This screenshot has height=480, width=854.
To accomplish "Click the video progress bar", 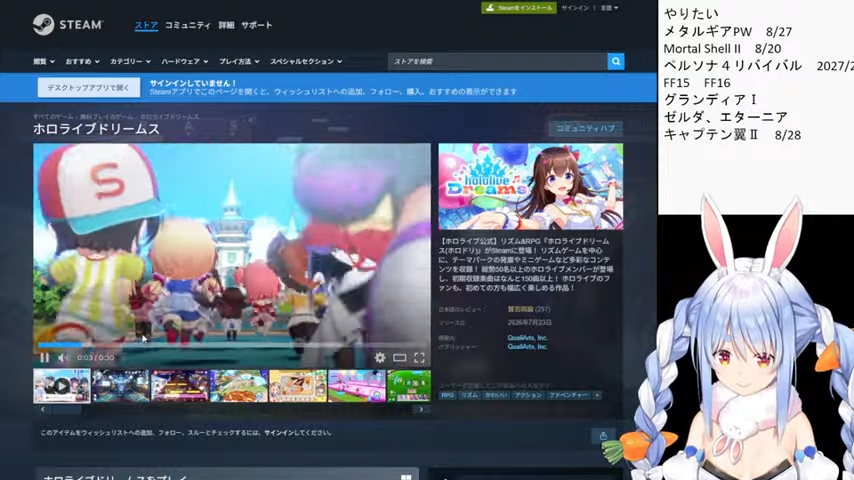I will [231, 345].
